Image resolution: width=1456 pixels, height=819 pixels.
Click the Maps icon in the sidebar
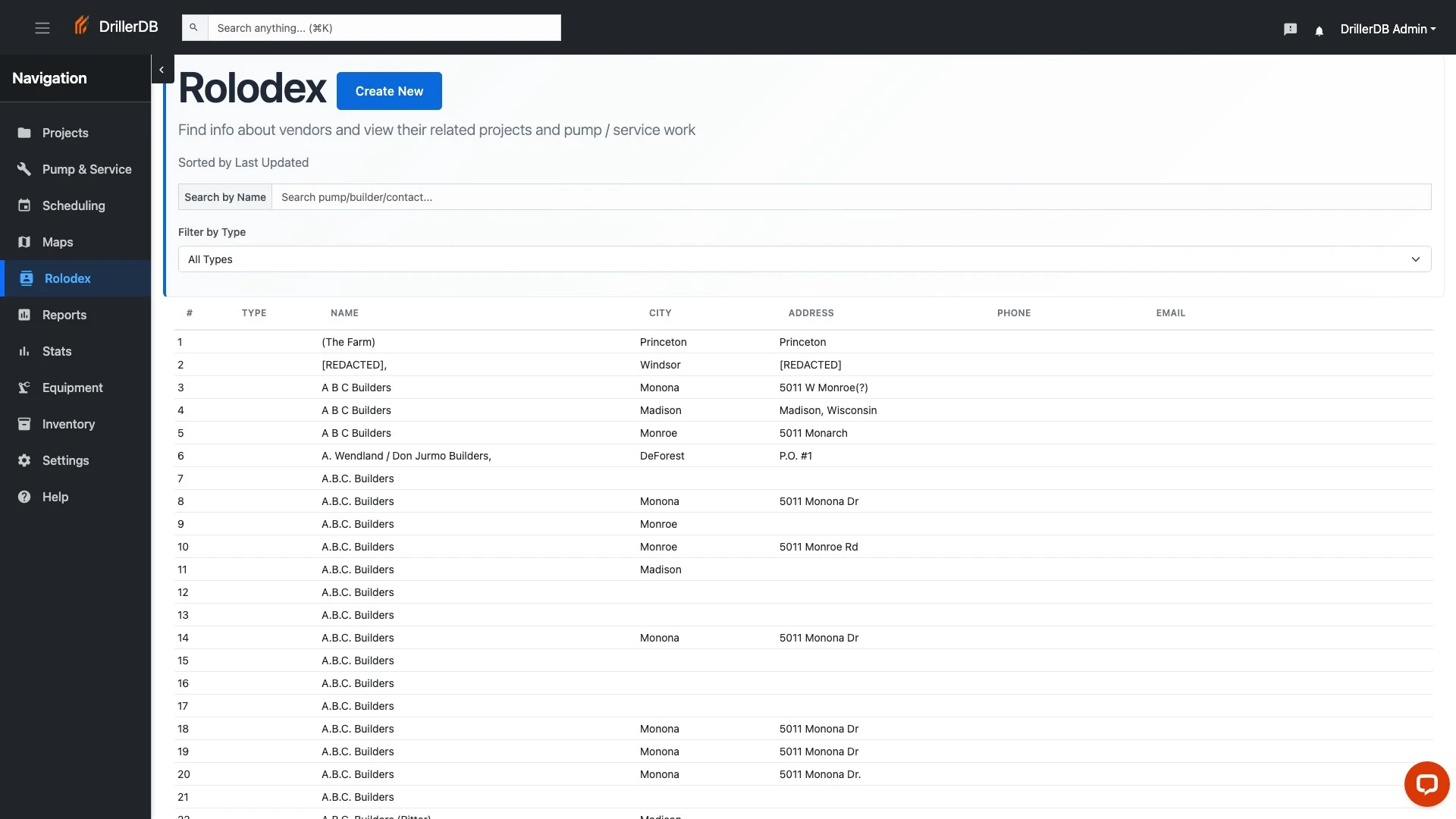pos(24,242)
